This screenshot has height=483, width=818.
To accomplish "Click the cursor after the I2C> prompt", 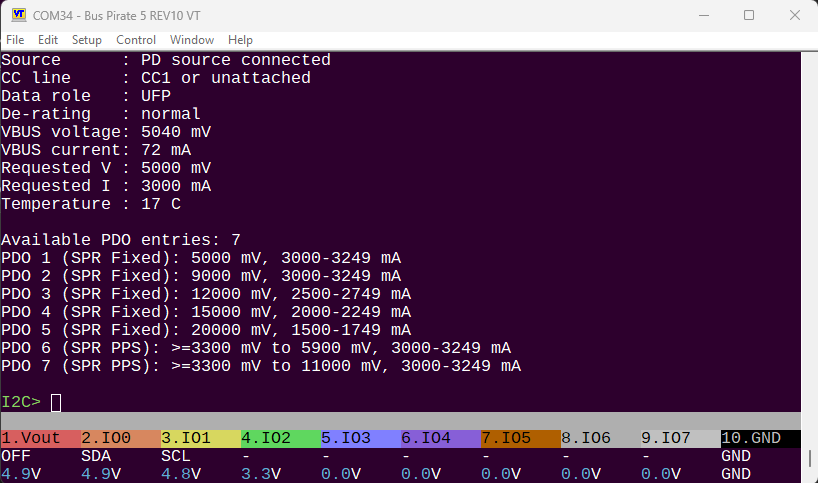I will pos(56,402).
